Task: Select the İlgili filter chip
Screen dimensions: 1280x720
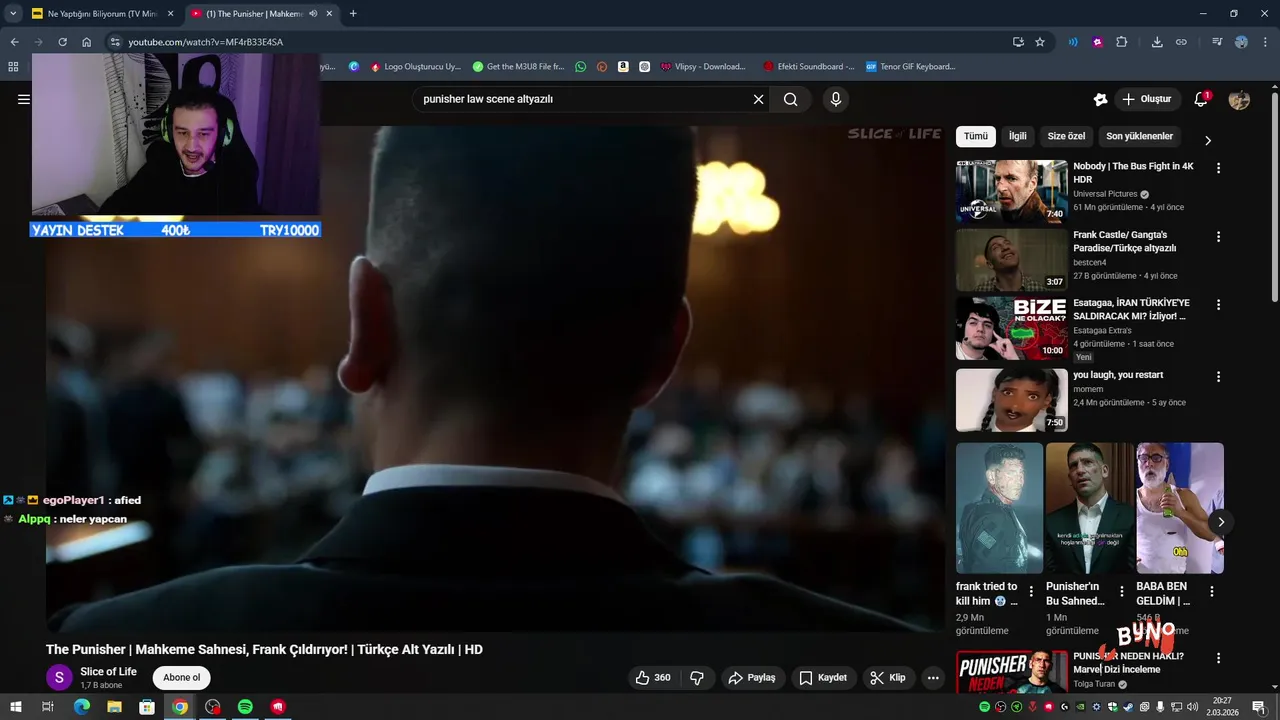Action: click(1017, 137)
